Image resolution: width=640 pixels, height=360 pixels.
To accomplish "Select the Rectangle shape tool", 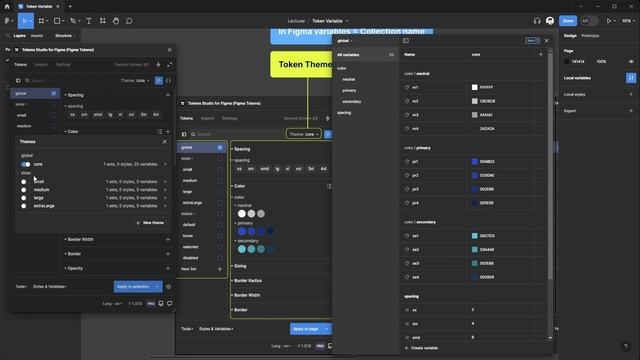I will [x=57, y=21].
